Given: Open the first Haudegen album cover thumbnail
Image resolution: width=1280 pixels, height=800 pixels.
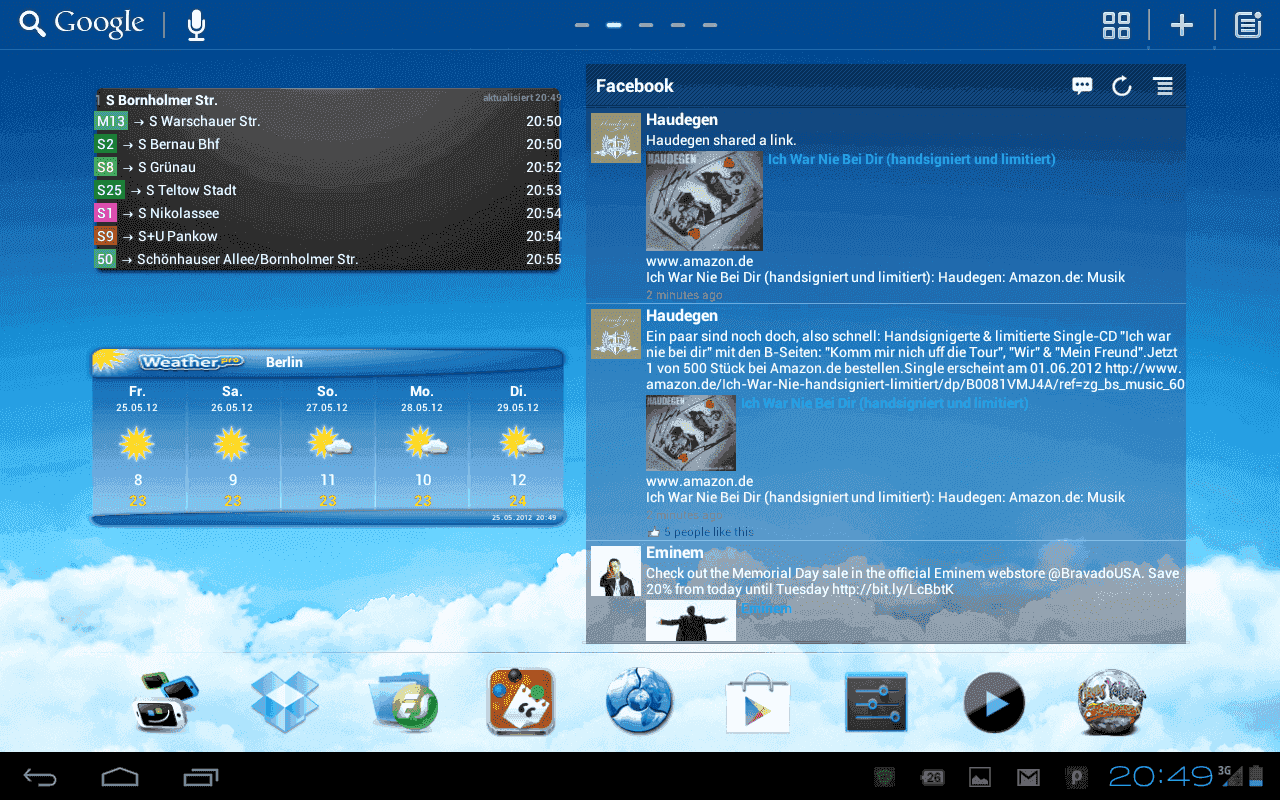Looking at the screenshot, I should pos(704,201).
